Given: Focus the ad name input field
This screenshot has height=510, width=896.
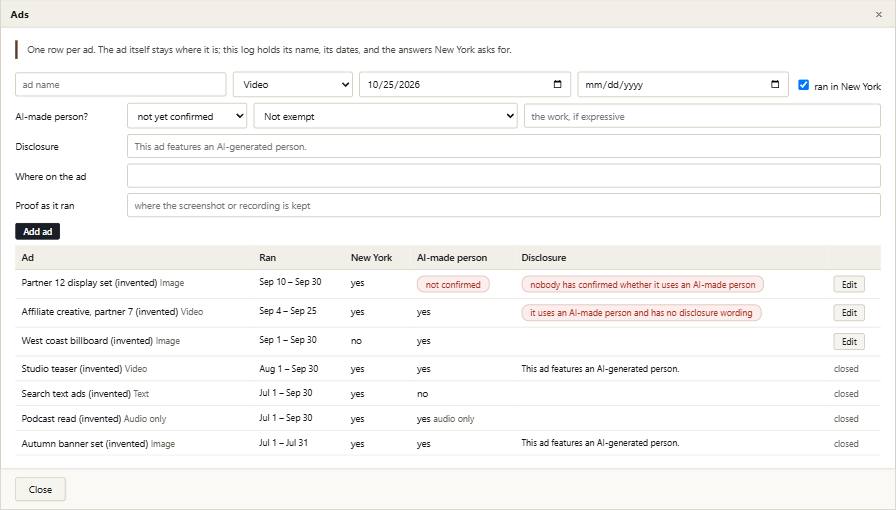Looking at the screenshot, I should pos(121,85).
